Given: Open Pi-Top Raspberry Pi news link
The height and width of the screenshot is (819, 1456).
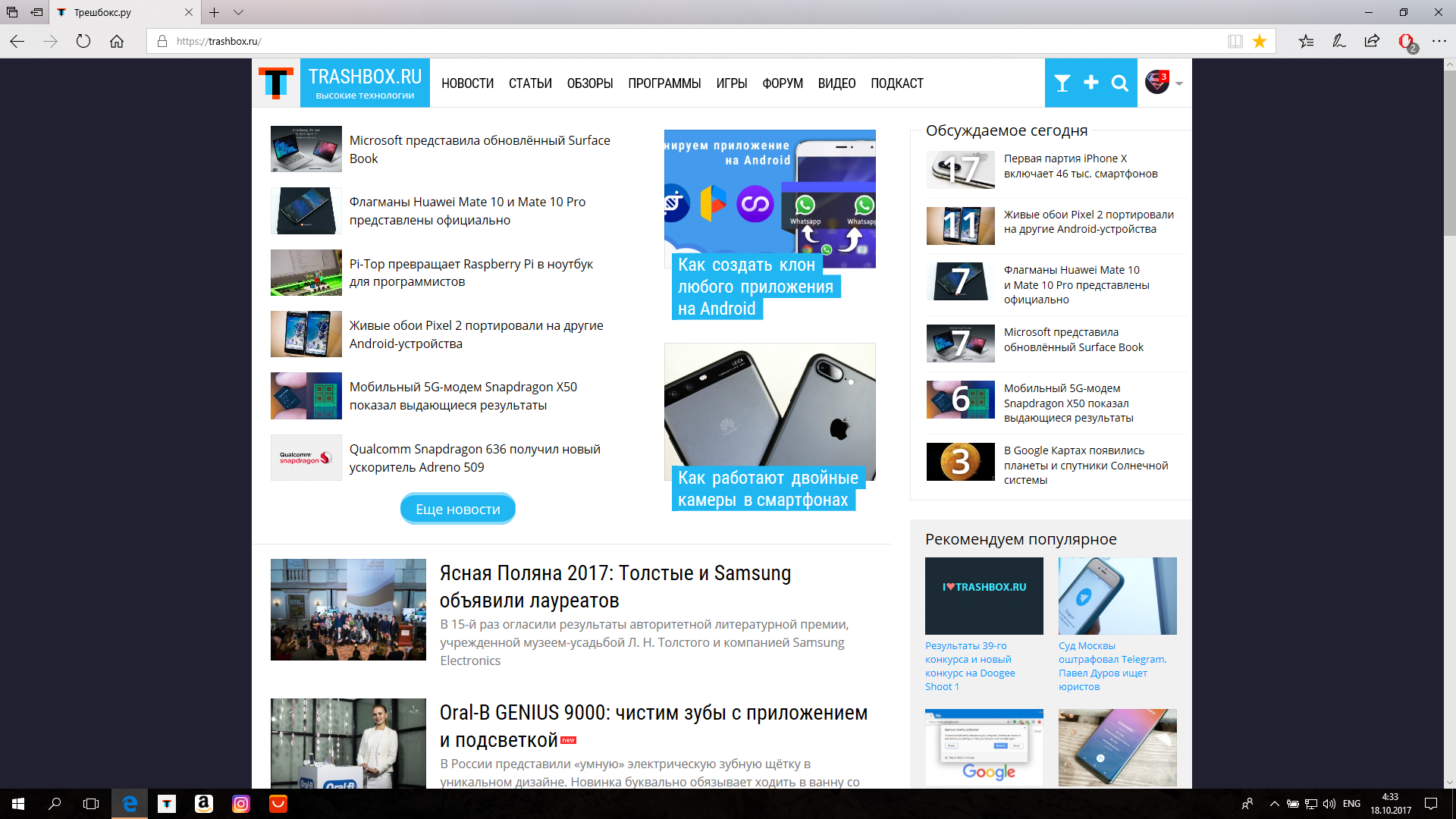Looking at the screenshot, I should pyautogui.click(x=471, y=272).
